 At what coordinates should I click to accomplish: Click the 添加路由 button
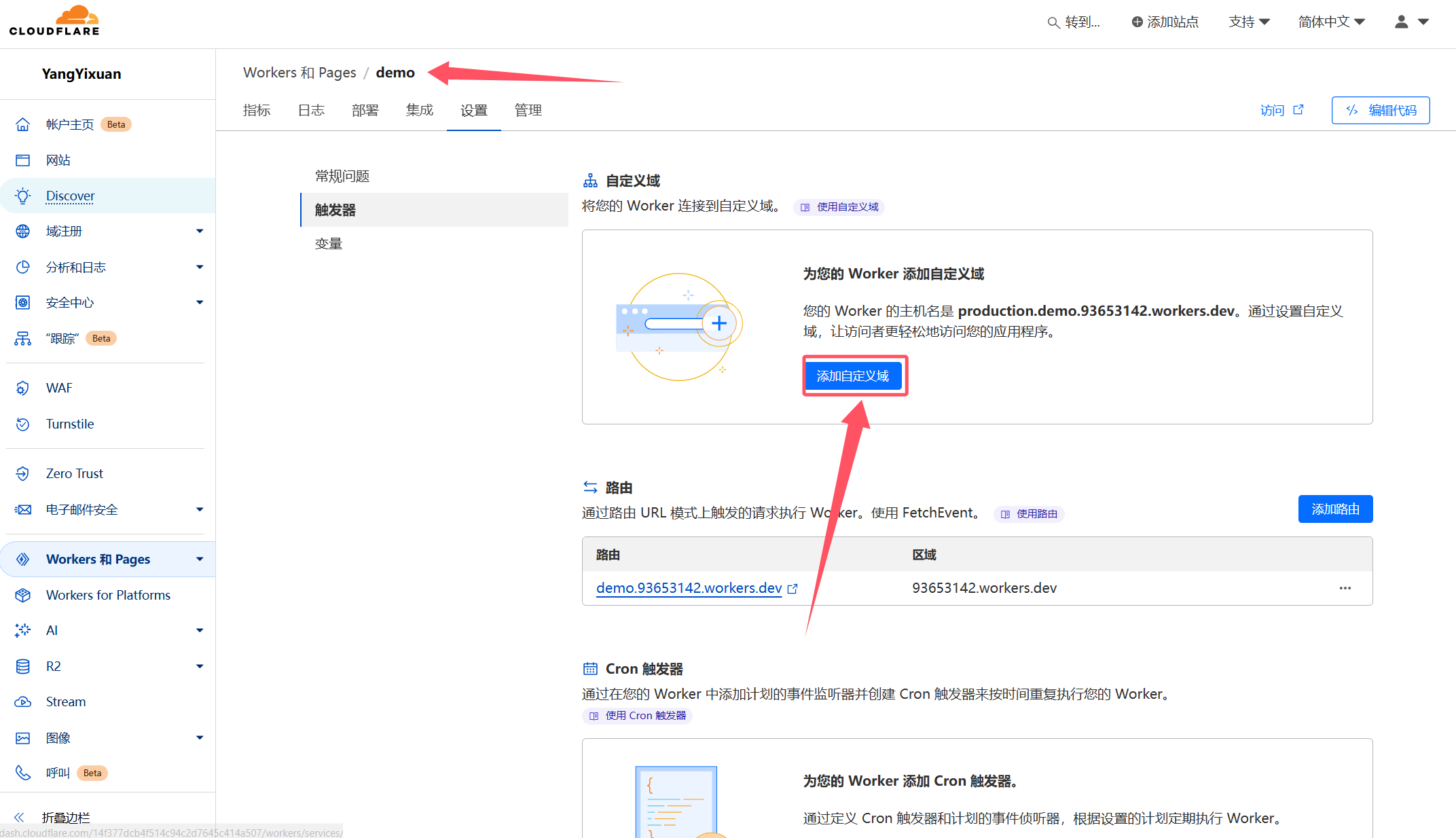[1335, 509]
